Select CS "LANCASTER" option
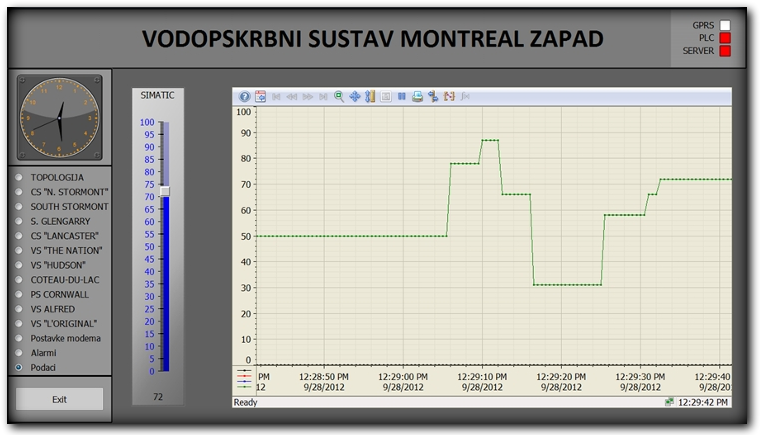The height and width of the screenshot is (435, 760). (19, 236)
